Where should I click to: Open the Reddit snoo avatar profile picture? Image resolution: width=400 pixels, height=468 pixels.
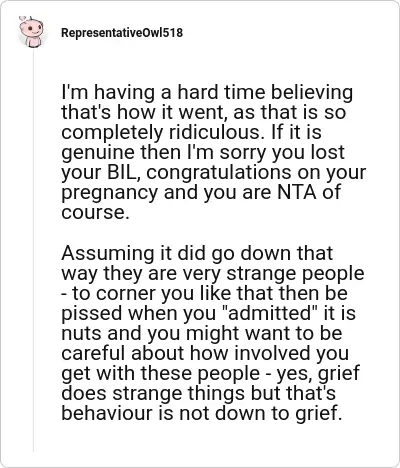point(31,32)
